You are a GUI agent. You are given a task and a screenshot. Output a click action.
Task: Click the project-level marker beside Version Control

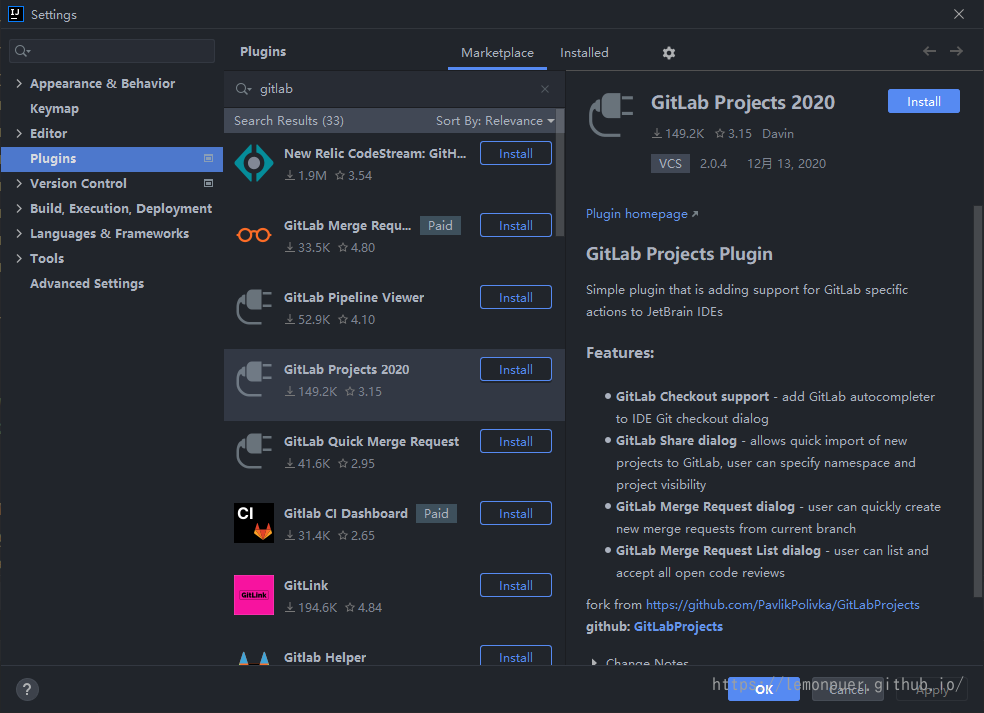point(208,183)
